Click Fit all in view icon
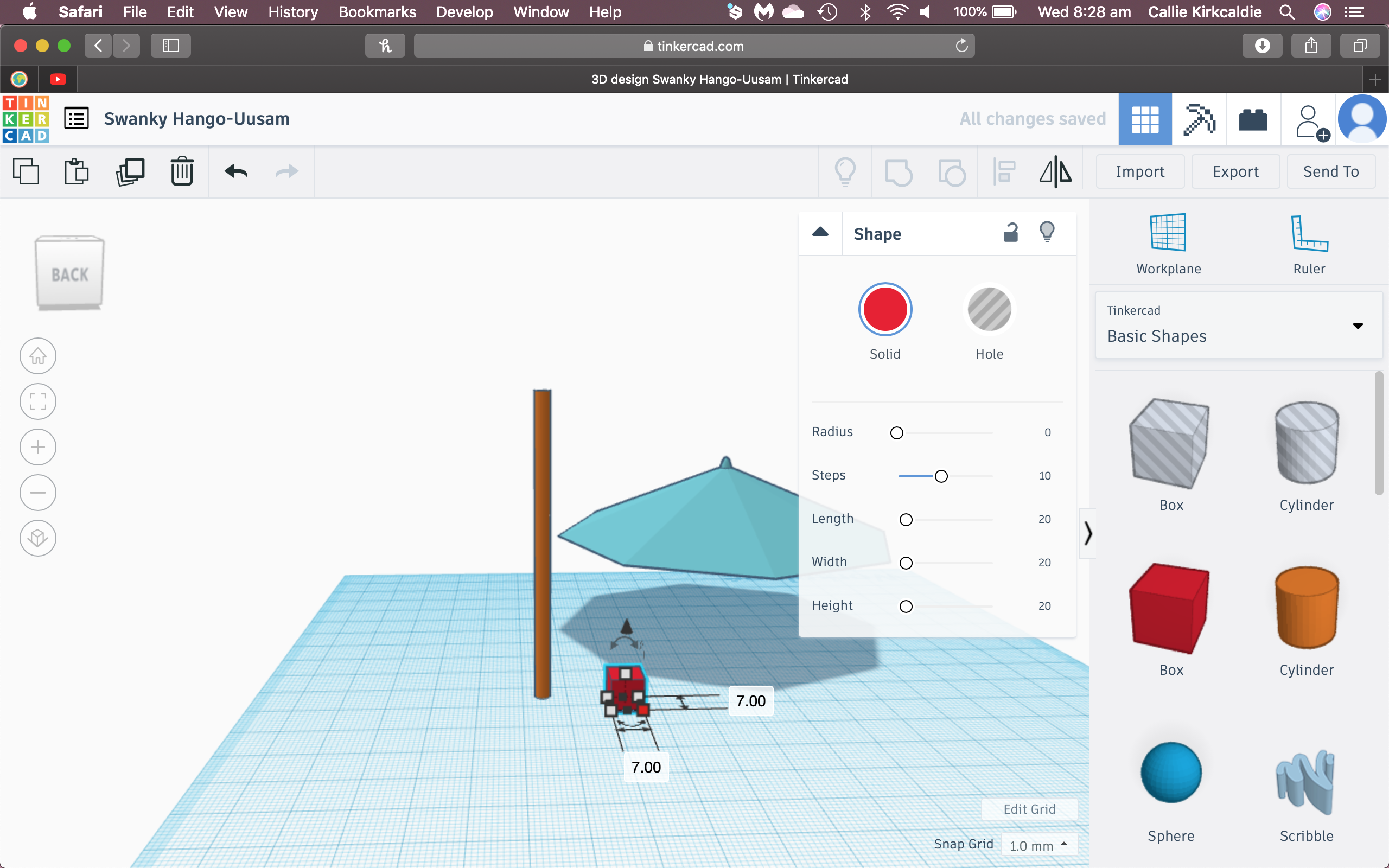The image size is (1389, 868). coord(38,401)
